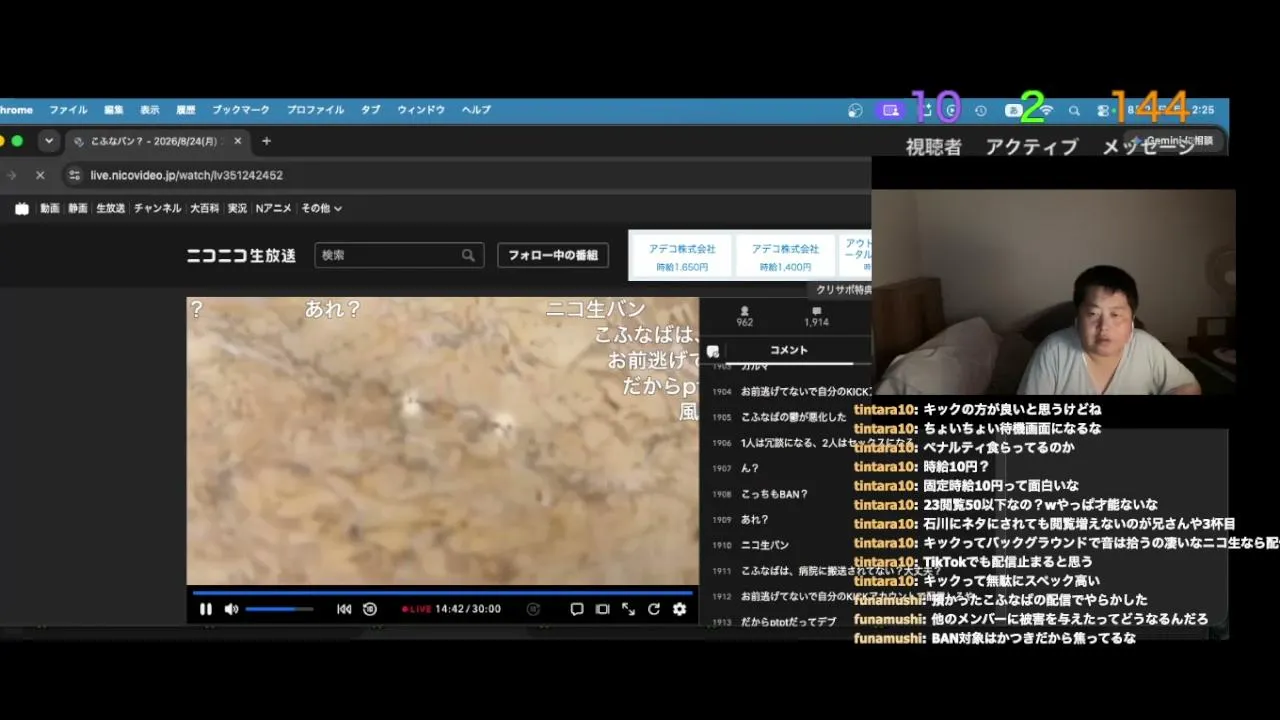Open the アデコ株式会社 時給1,400円 ad
1280x720 pixels.
(785, 257)
